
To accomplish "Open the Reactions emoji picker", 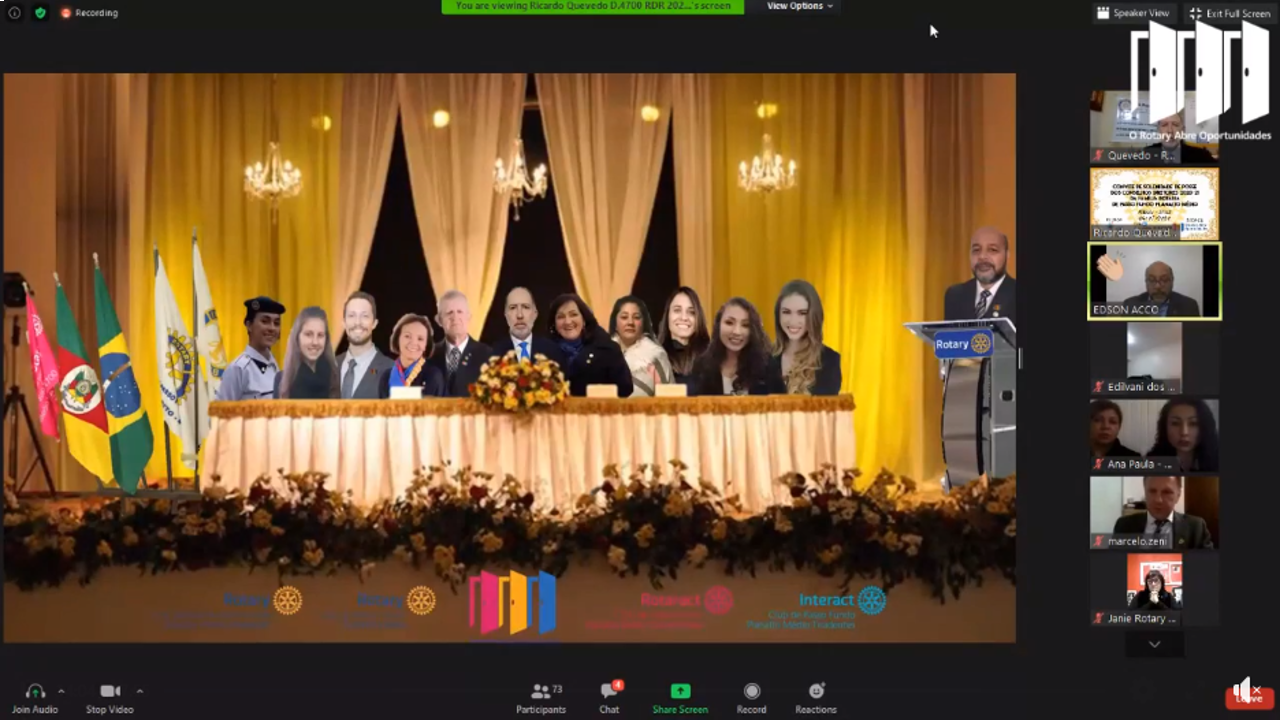I will (816, 691).
